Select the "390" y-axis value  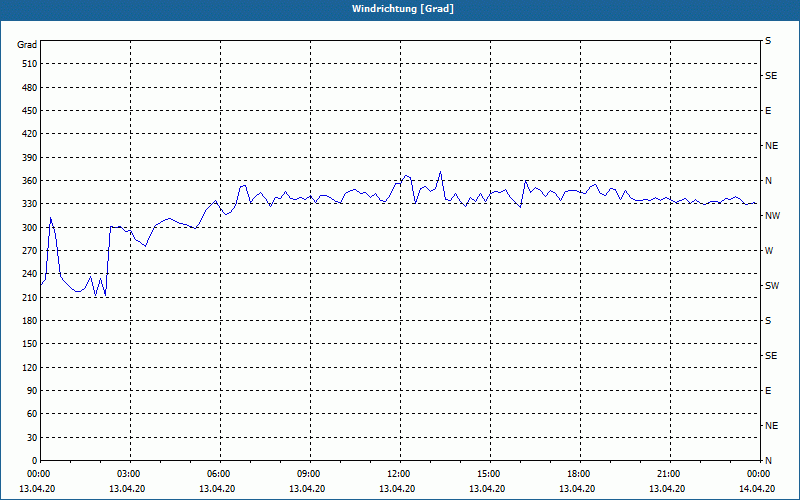30,157
